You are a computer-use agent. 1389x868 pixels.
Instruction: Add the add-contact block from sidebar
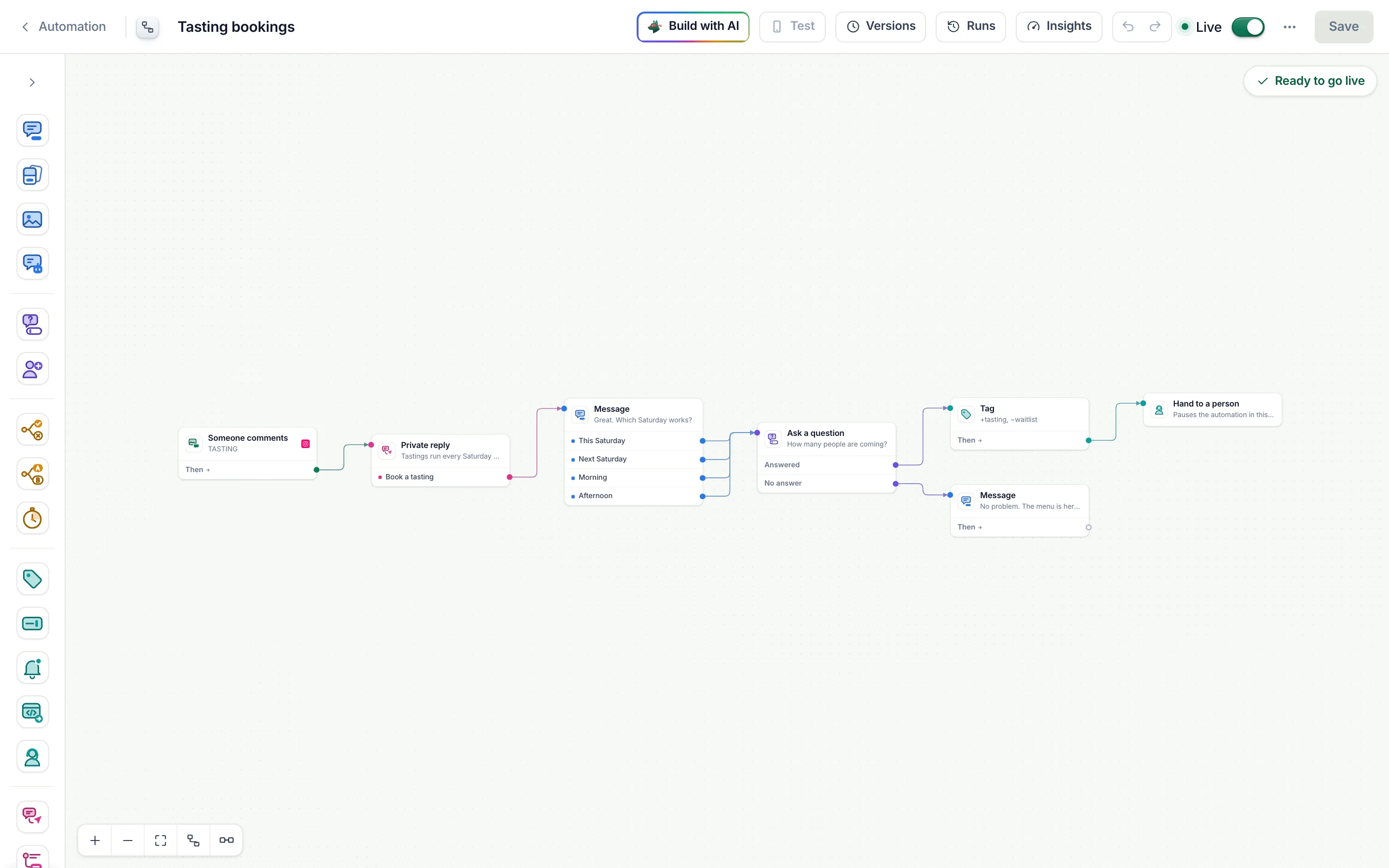point(32,368)
